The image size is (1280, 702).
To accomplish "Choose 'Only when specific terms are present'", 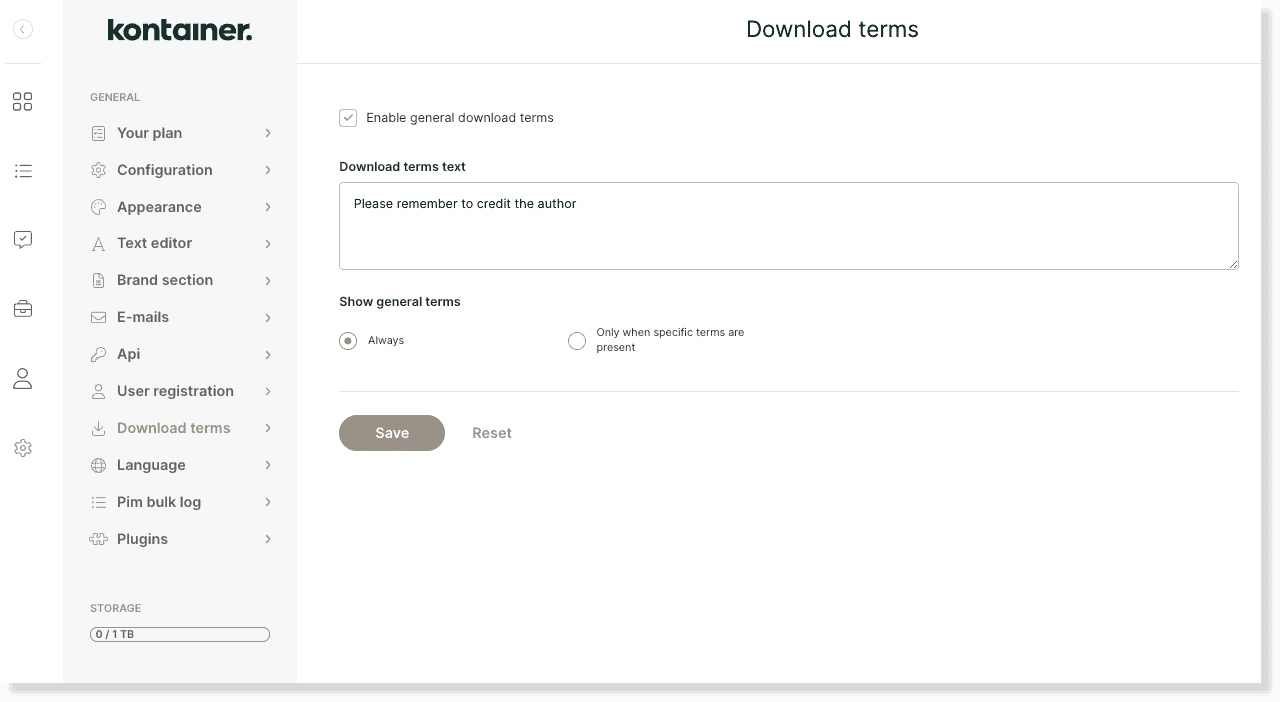I will coord(577,340).
